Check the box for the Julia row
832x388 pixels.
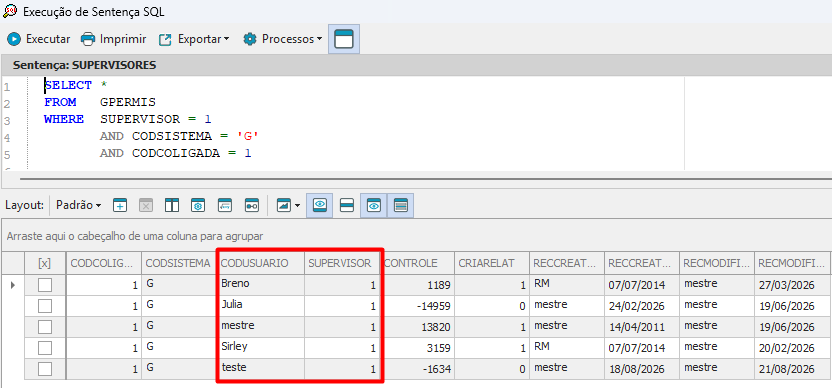45,306
